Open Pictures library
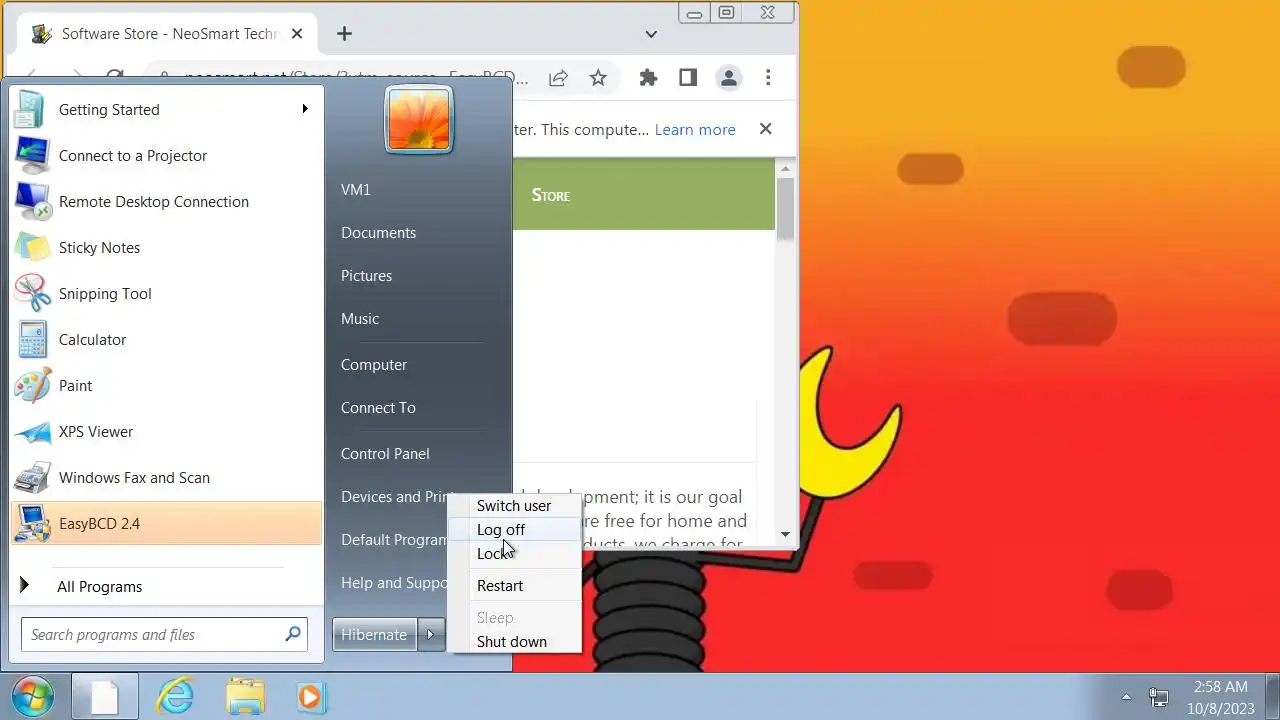The image size is (1280, 720). (366, 275)
